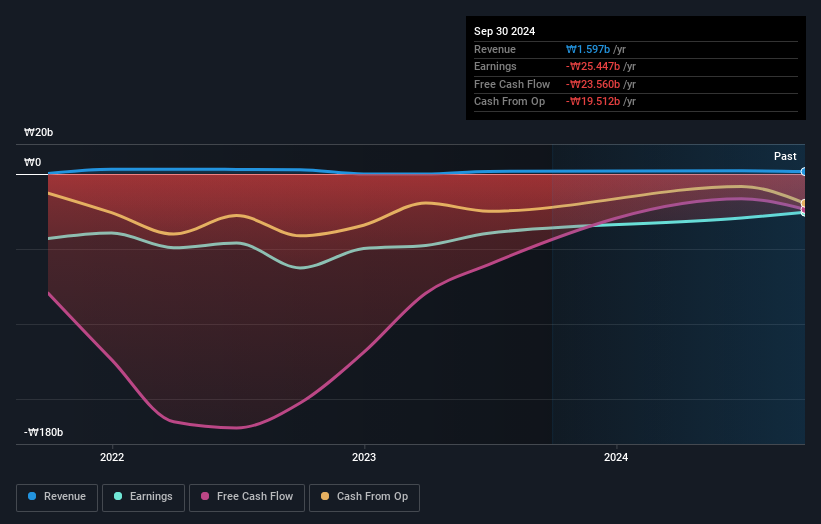Click the ₩20b y-axis label
This screenshot has height=524, width=821.
click(x=38, y=132)
